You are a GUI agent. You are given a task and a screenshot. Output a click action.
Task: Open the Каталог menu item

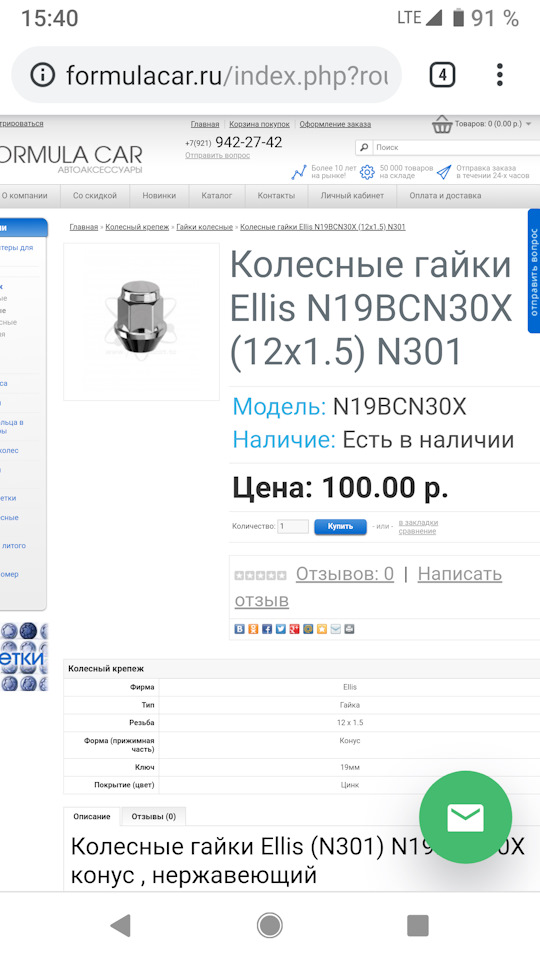tap(217, 196)
